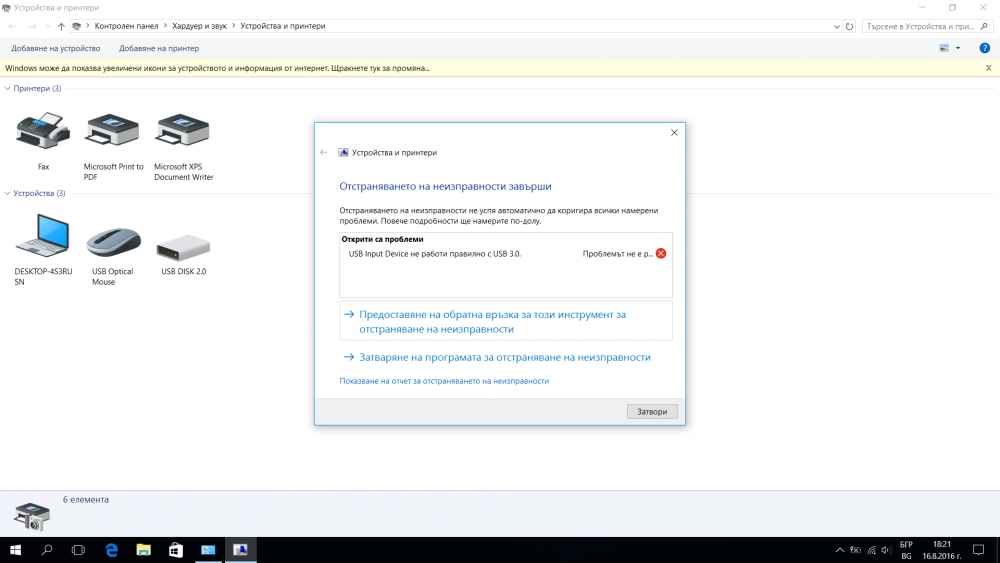This screenshot has width=1000, height=563.
Task: Go up one level with up arrow
Action: click(x=61, y=26)
